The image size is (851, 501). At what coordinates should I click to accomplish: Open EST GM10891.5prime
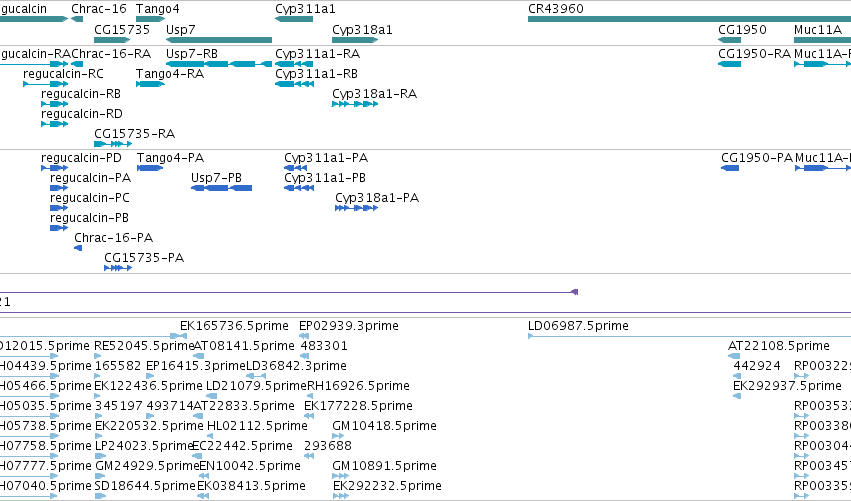pyautogui.click(x=384, y=465)
